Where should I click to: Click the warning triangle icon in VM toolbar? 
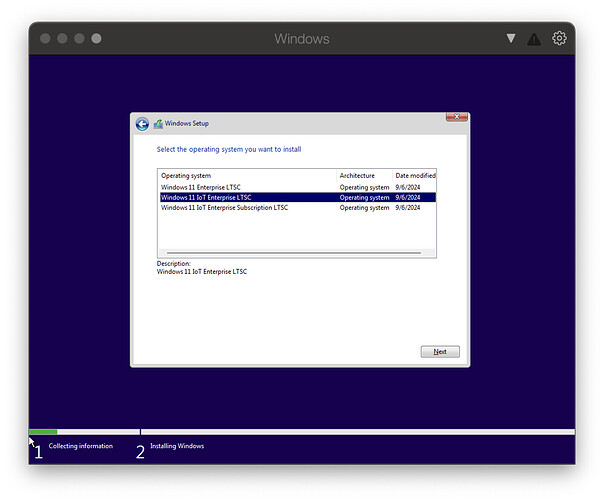534,39
